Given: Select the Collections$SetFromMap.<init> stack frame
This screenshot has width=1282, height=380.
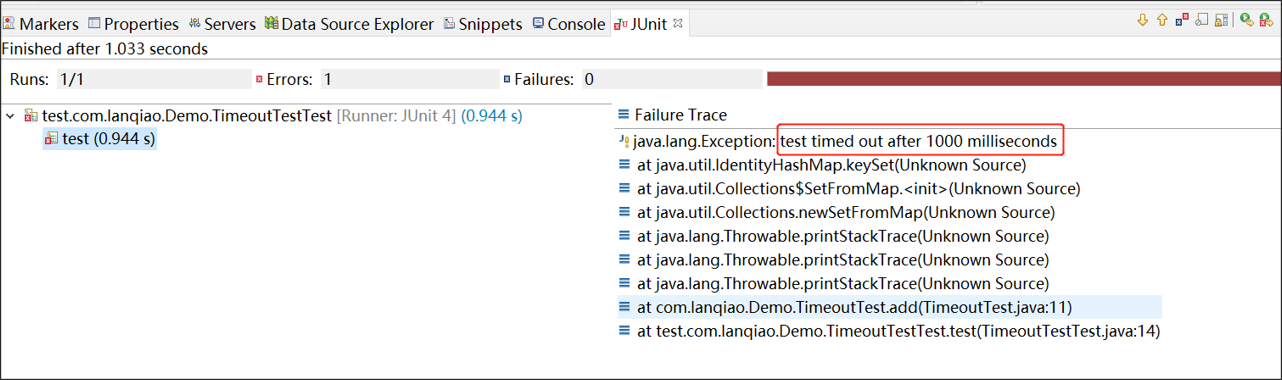Looking at the screenshot, I should [849, 189].
